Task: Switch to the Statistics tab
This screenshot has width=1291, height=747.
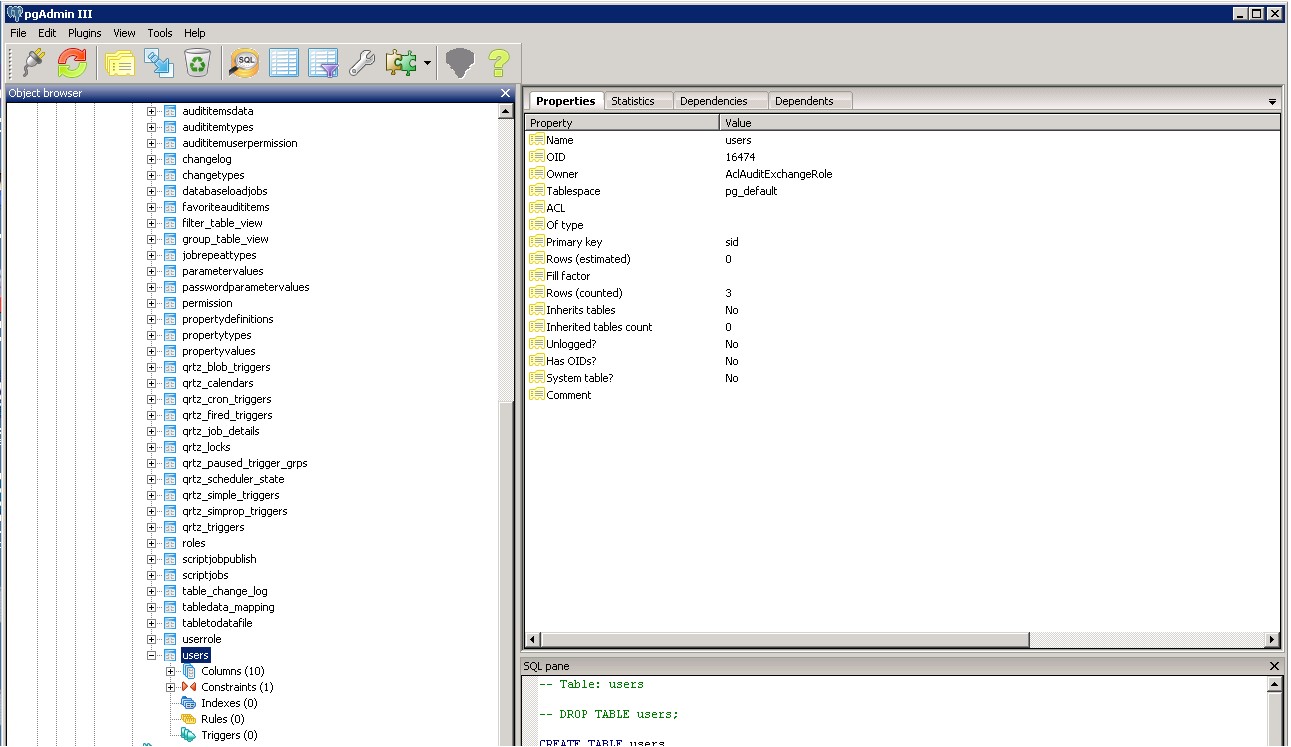Action: click(632, 101)
